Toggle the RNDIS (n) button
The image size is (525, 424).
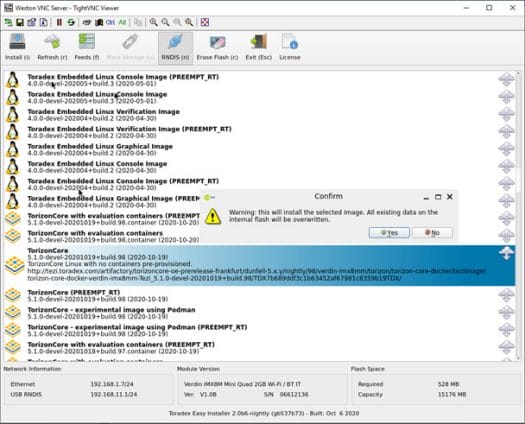pyautogui.click(x=175, y=47)
